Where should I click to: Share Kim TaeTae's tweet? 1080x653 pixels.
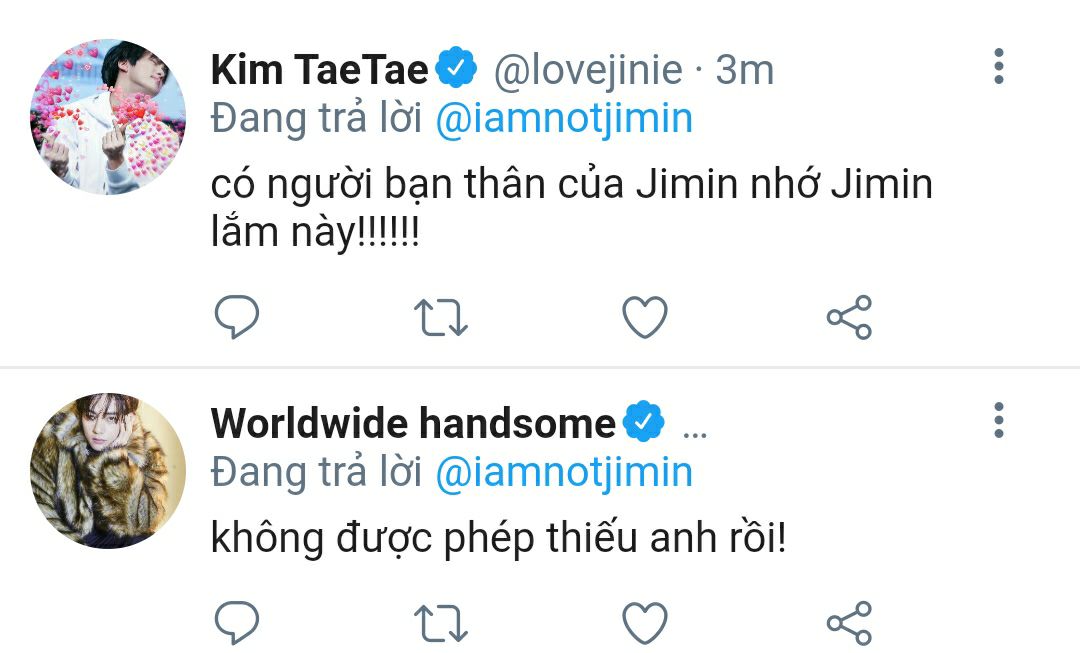tap(849, 317)
